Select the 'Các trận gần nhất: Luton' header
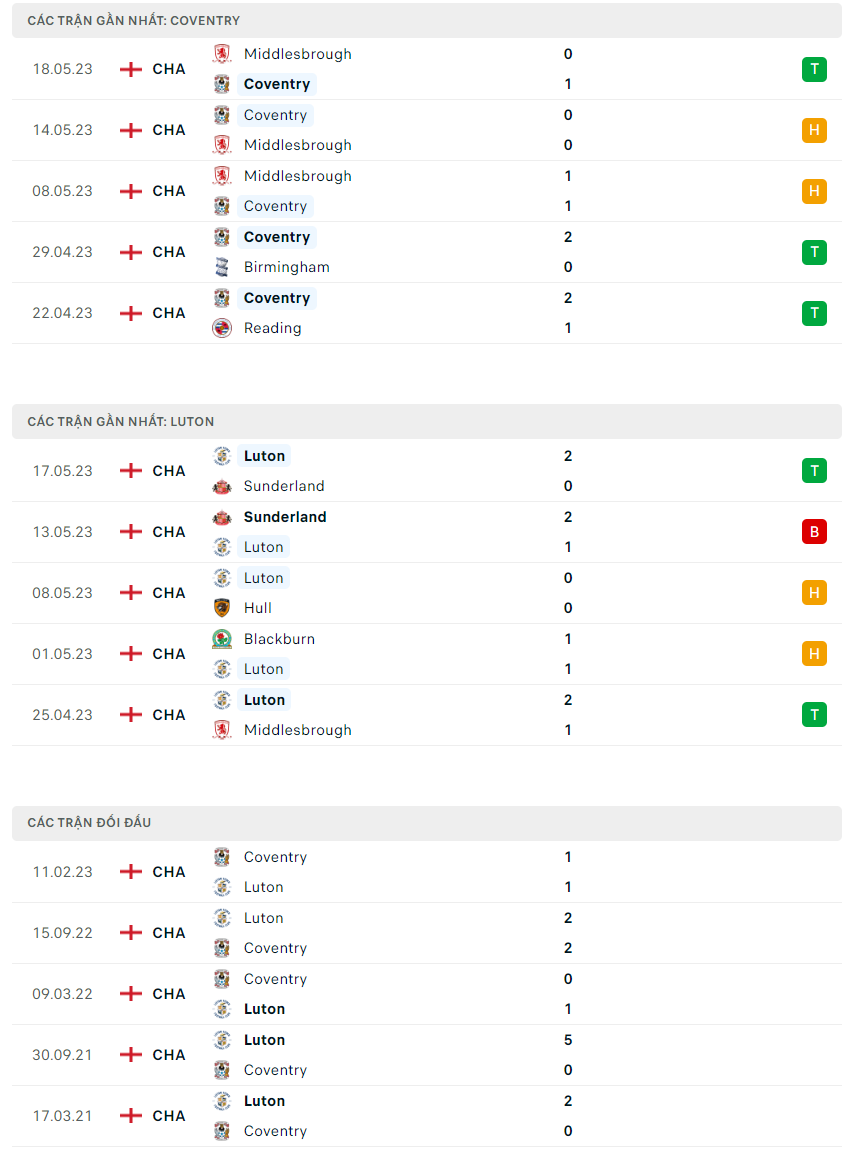Viewport: 851px width, 1157px height. pyautogui.click(x=121, y=422)
